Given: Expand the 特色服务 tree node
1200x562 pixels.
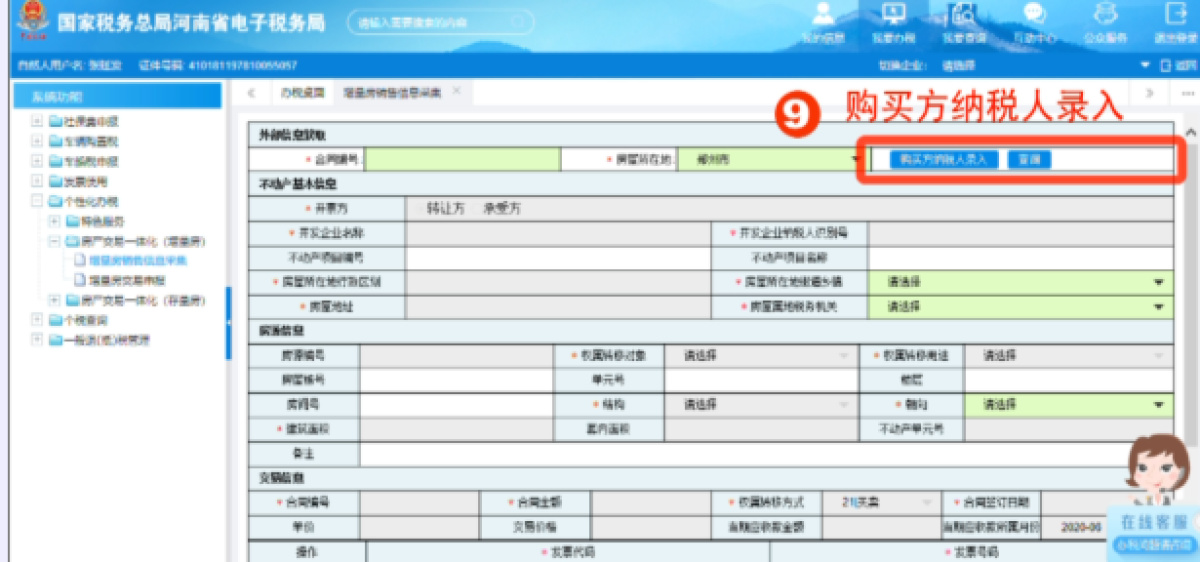Looking at the screenshot, I should [x=54, y=221].
